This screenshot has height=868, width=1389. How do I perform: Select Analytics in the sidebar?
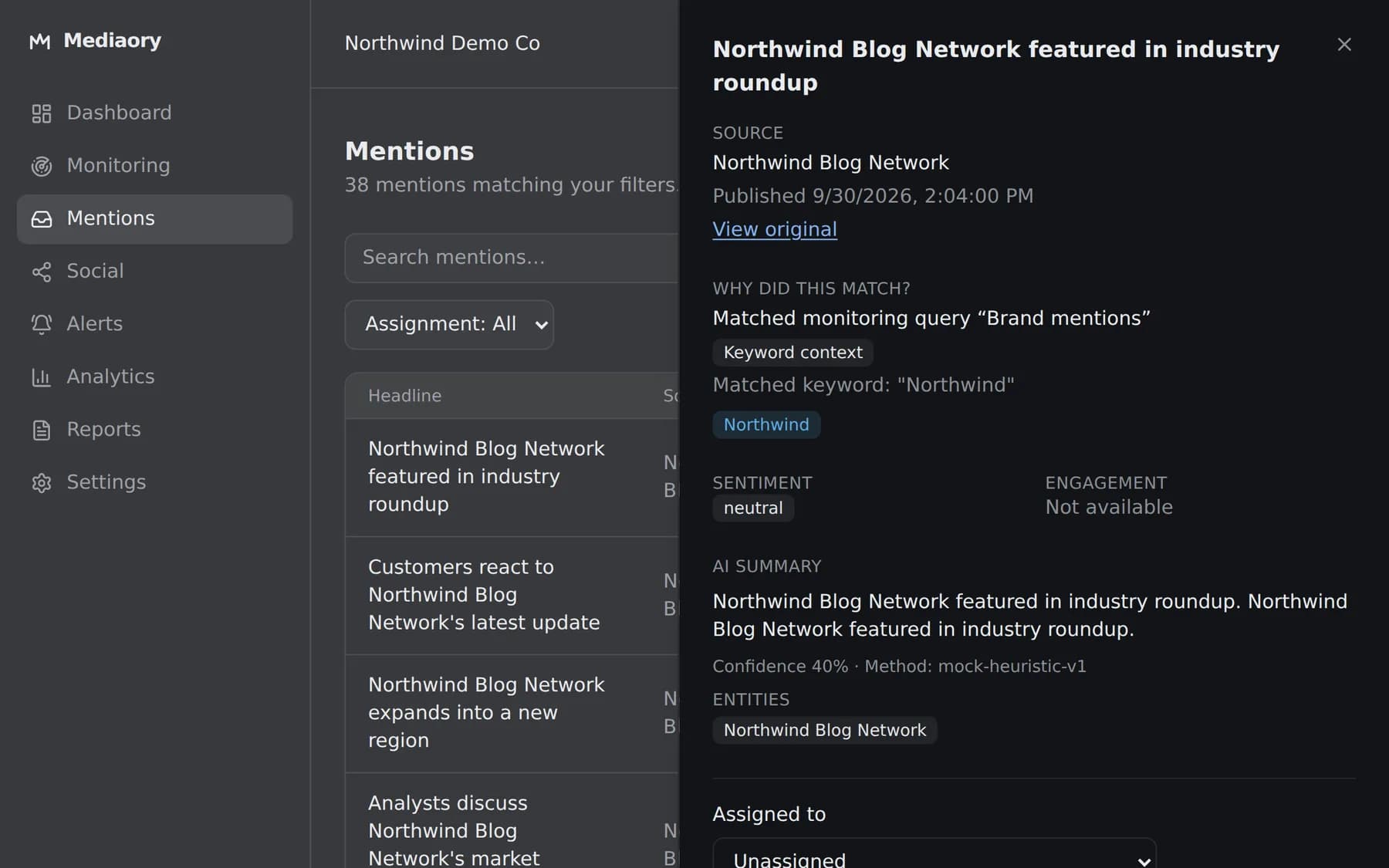coord(154,377)
